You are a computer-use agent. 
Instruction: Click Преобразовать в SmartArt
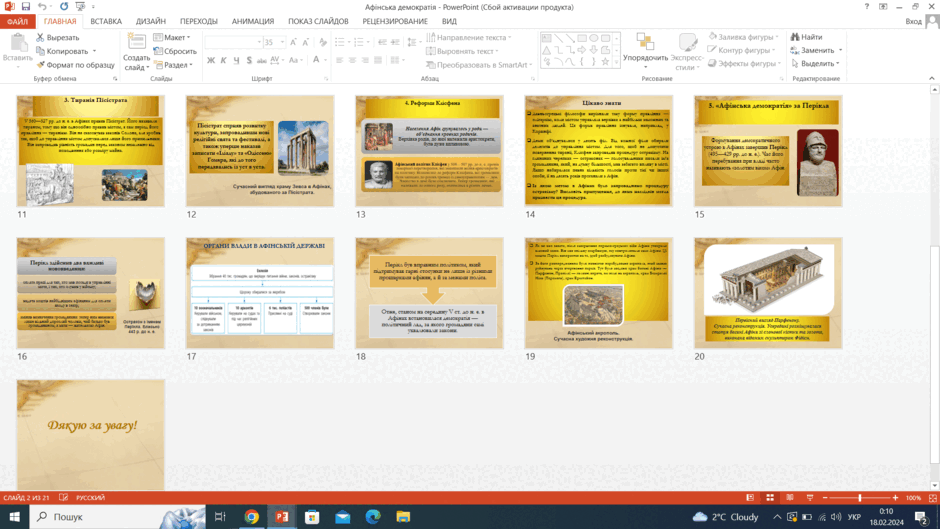point(479,65)
